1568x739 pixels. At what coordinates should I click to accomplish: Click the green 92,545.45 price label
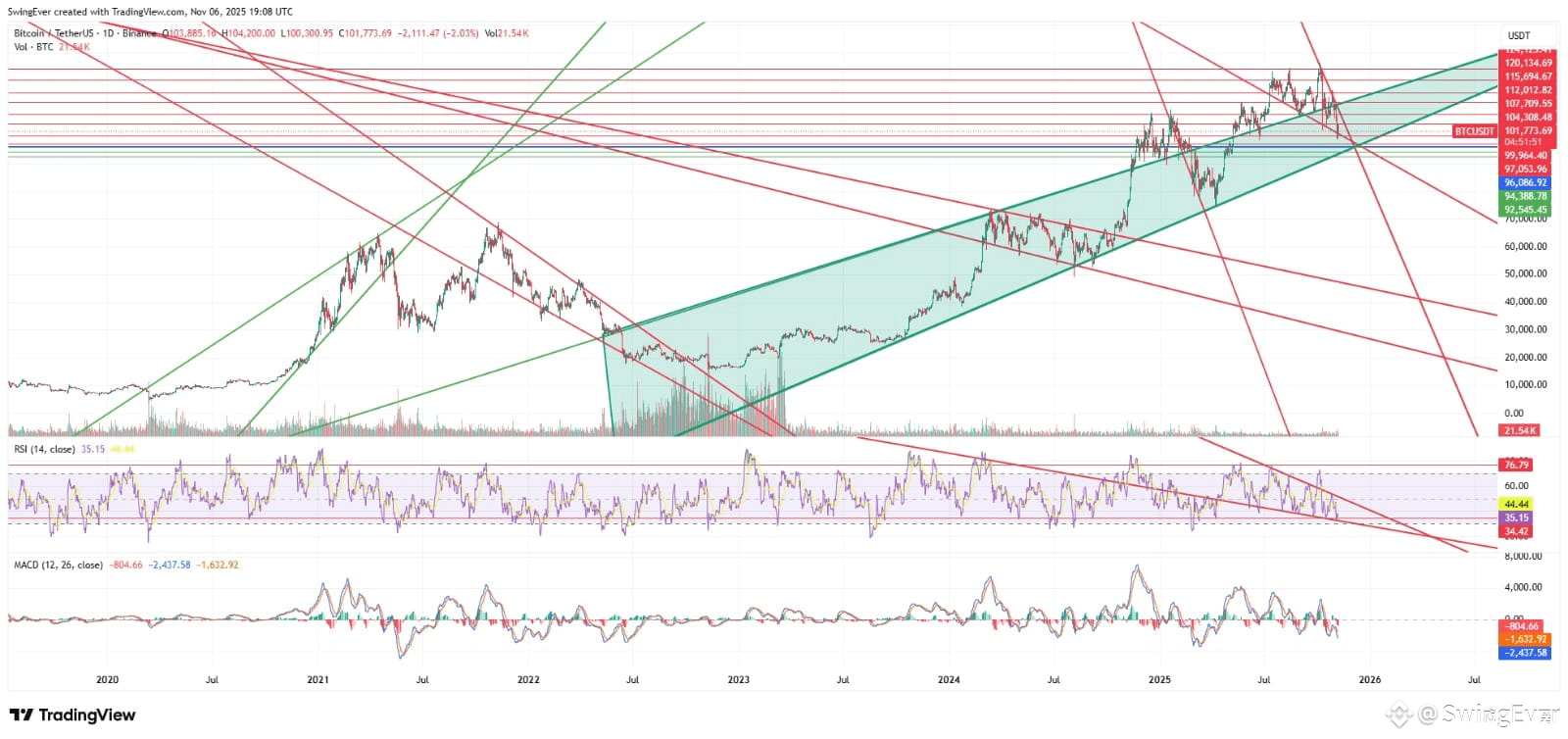[1526, 210]
